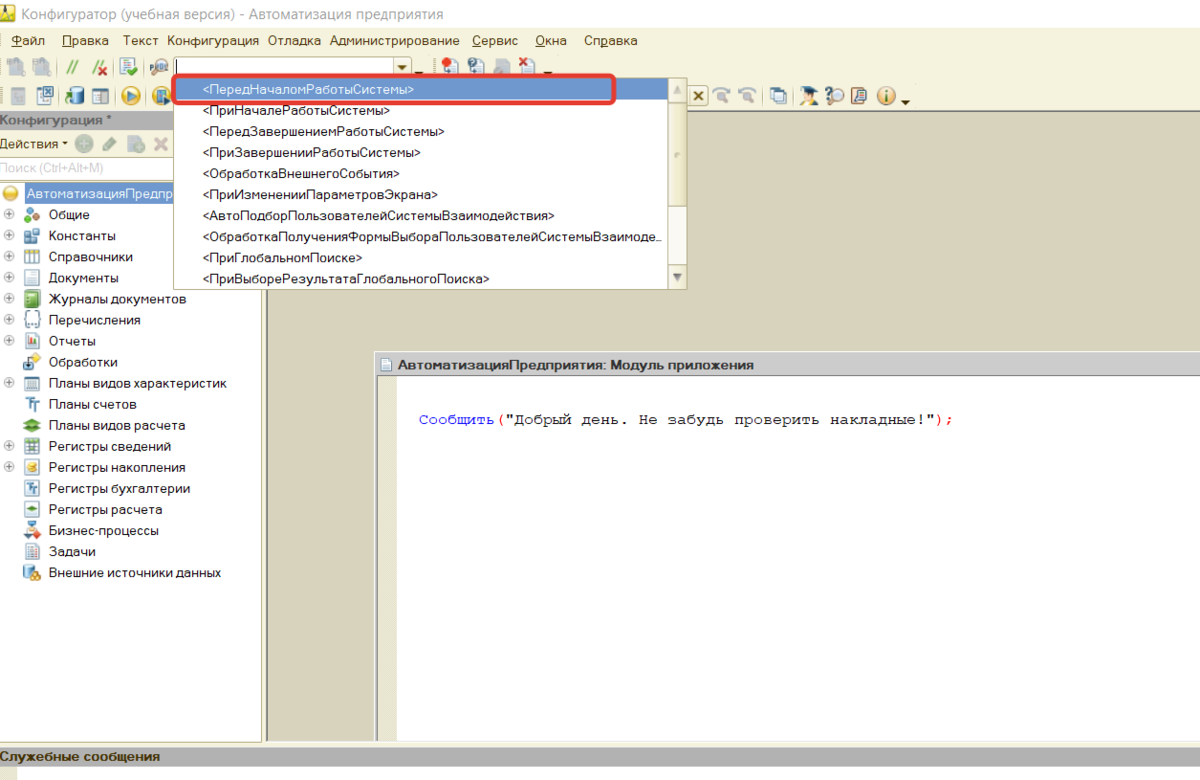Image resolution: width=1200 pixels, height=780 pixels.
Task: Click the document icon with red X
Action: point(525,66)
